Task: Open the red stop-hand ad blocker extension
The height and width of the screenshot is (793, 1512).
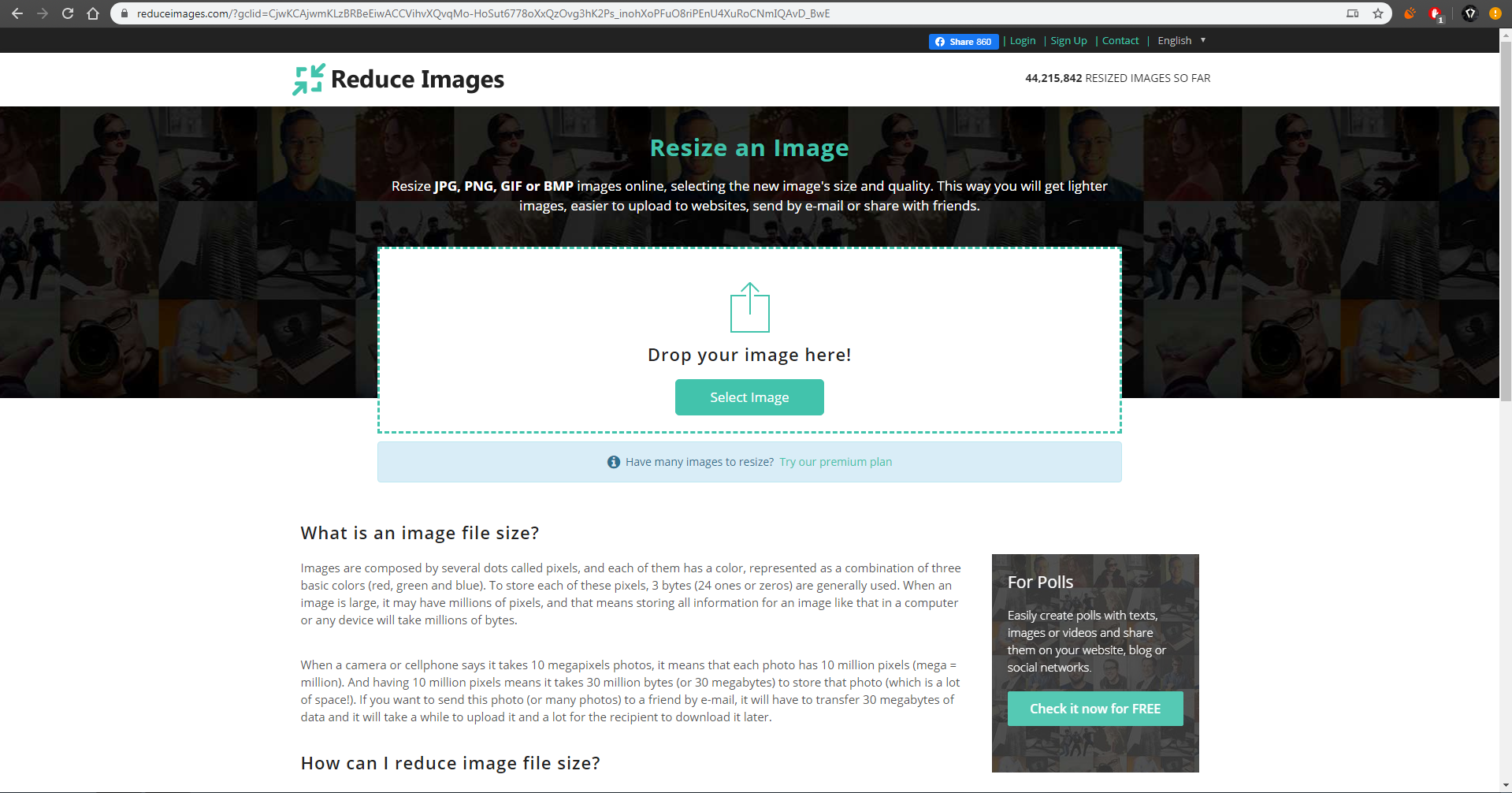Action: point(1436,13)
